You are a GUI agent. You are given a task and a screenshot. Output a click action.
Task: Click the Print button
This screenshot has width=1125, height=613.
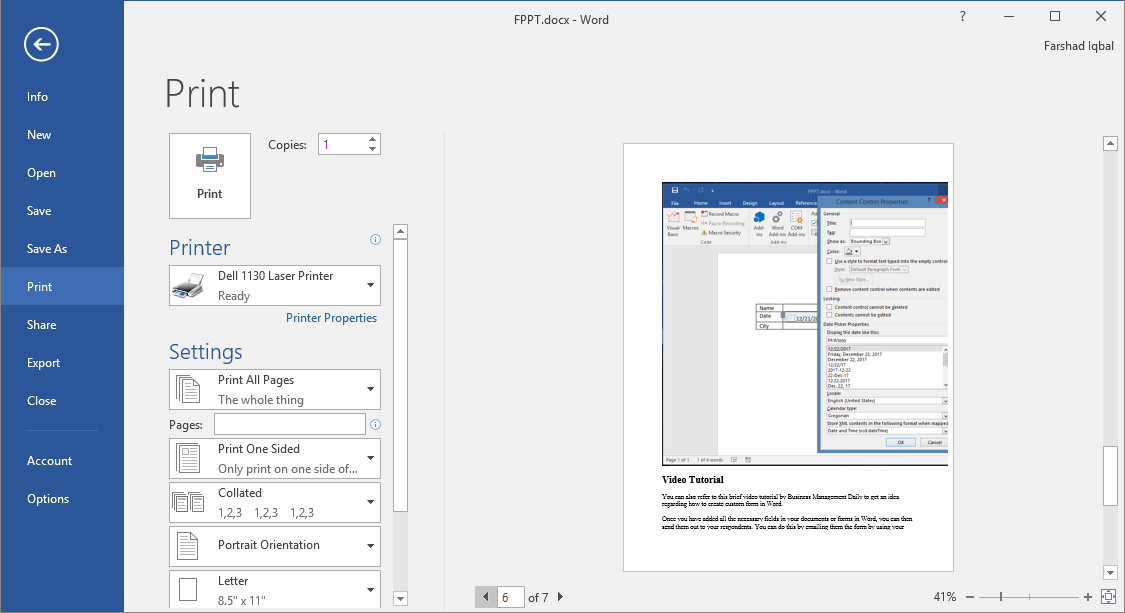click(x=209, y=175)
